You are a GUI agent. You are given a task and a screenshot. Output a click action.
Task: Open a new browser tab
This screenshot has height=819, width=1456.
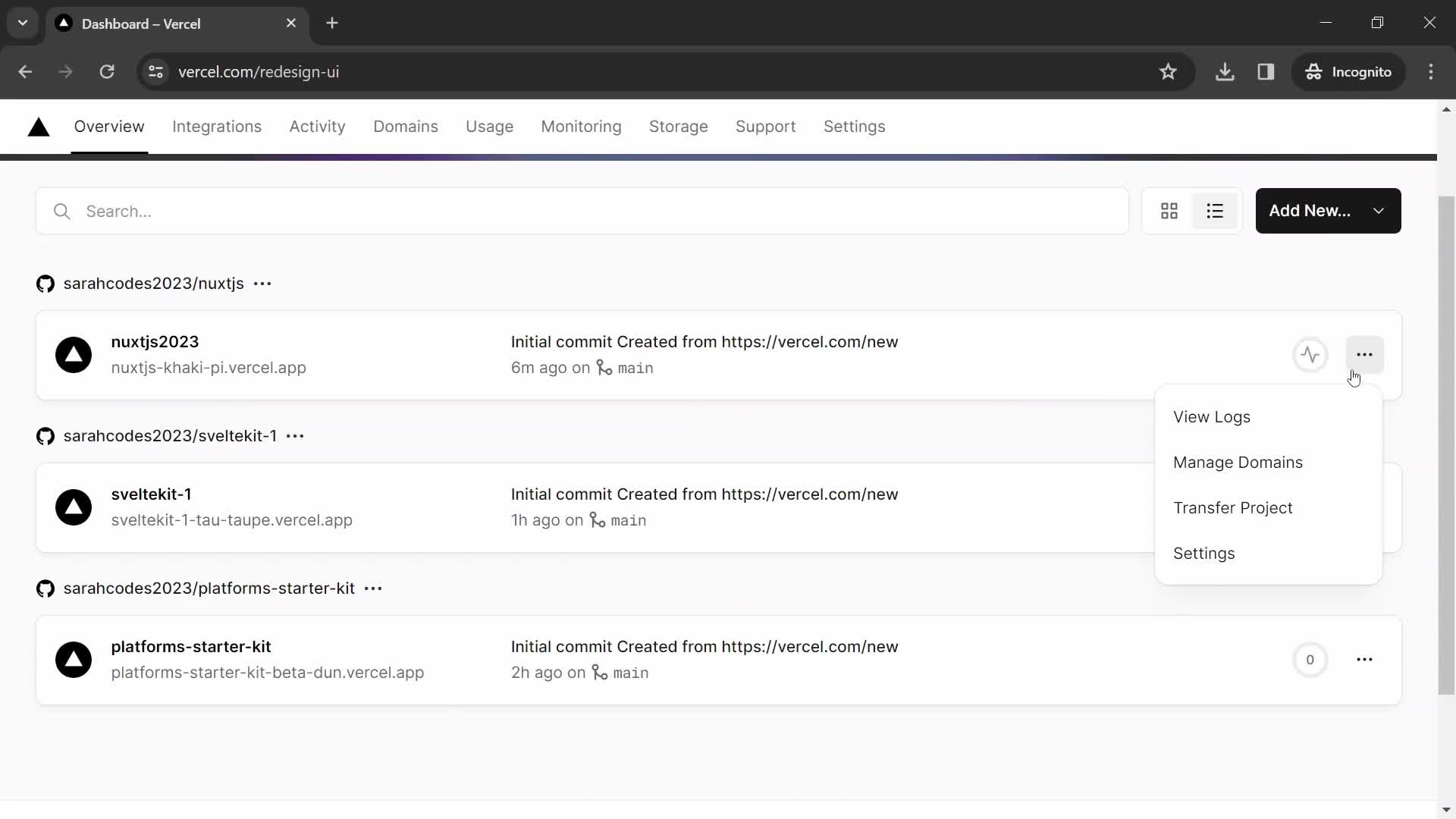click(x=332, y=24)
